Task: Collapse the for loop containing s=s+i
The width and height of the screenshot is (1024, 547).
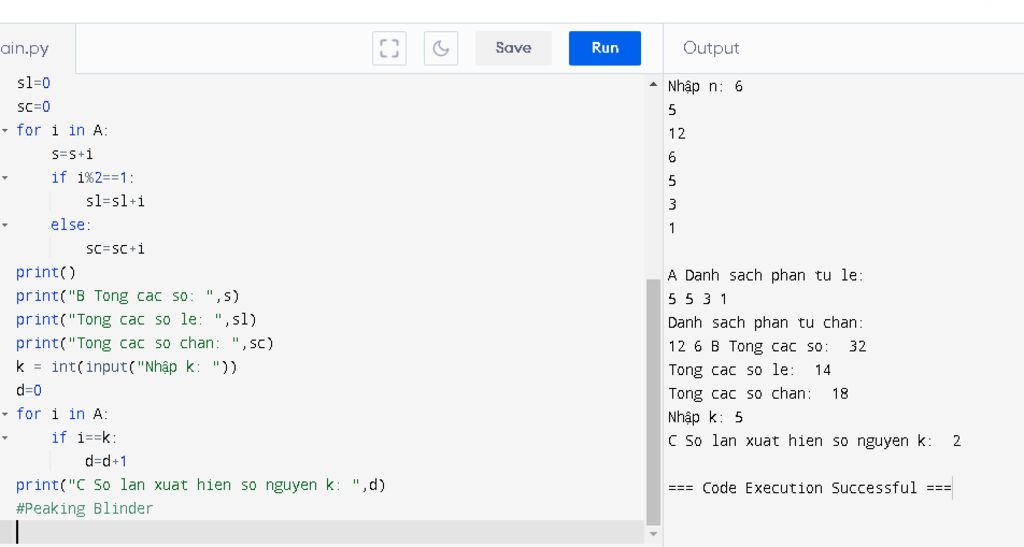Action: 5,130
